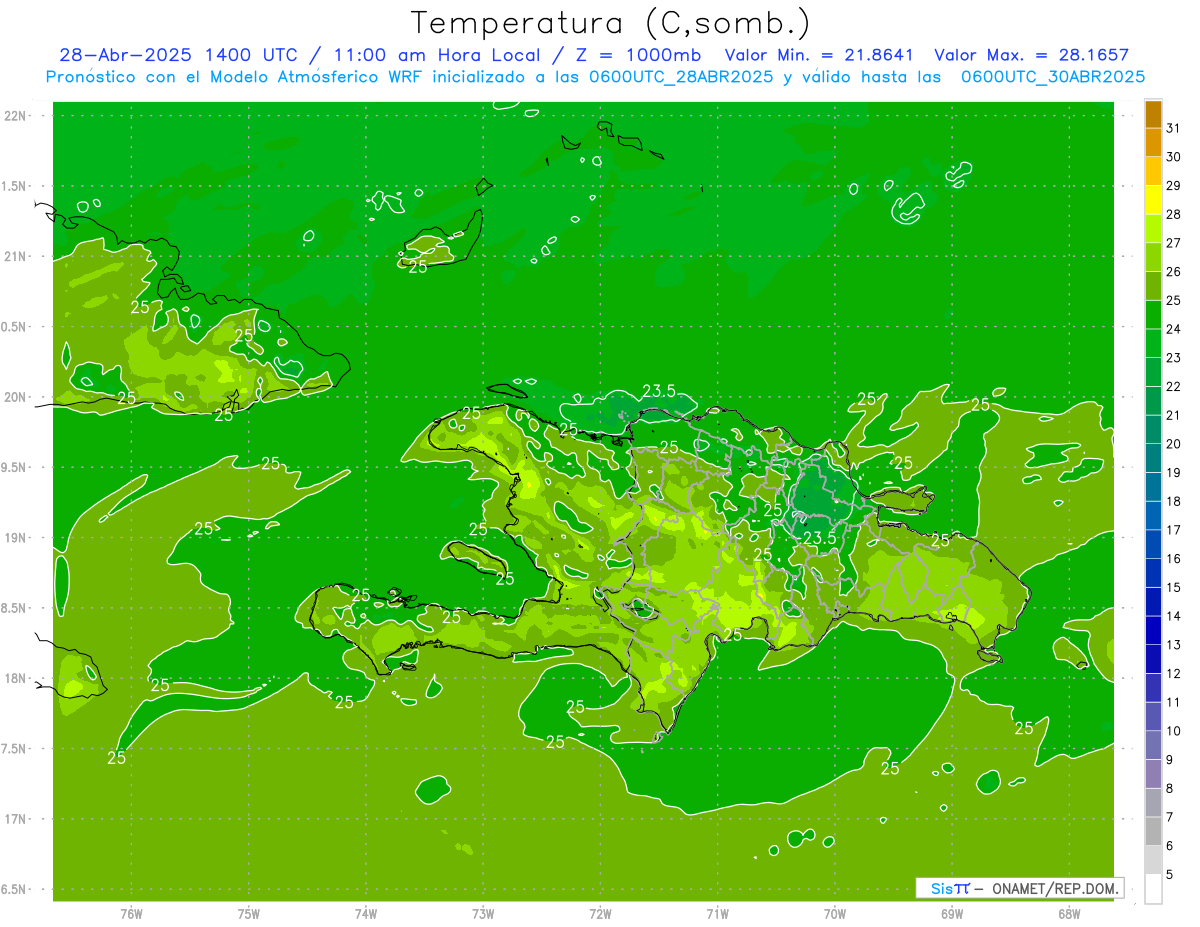Select the date text '28-Abr-2025 1400 UTC'

(x=178, y=55)
